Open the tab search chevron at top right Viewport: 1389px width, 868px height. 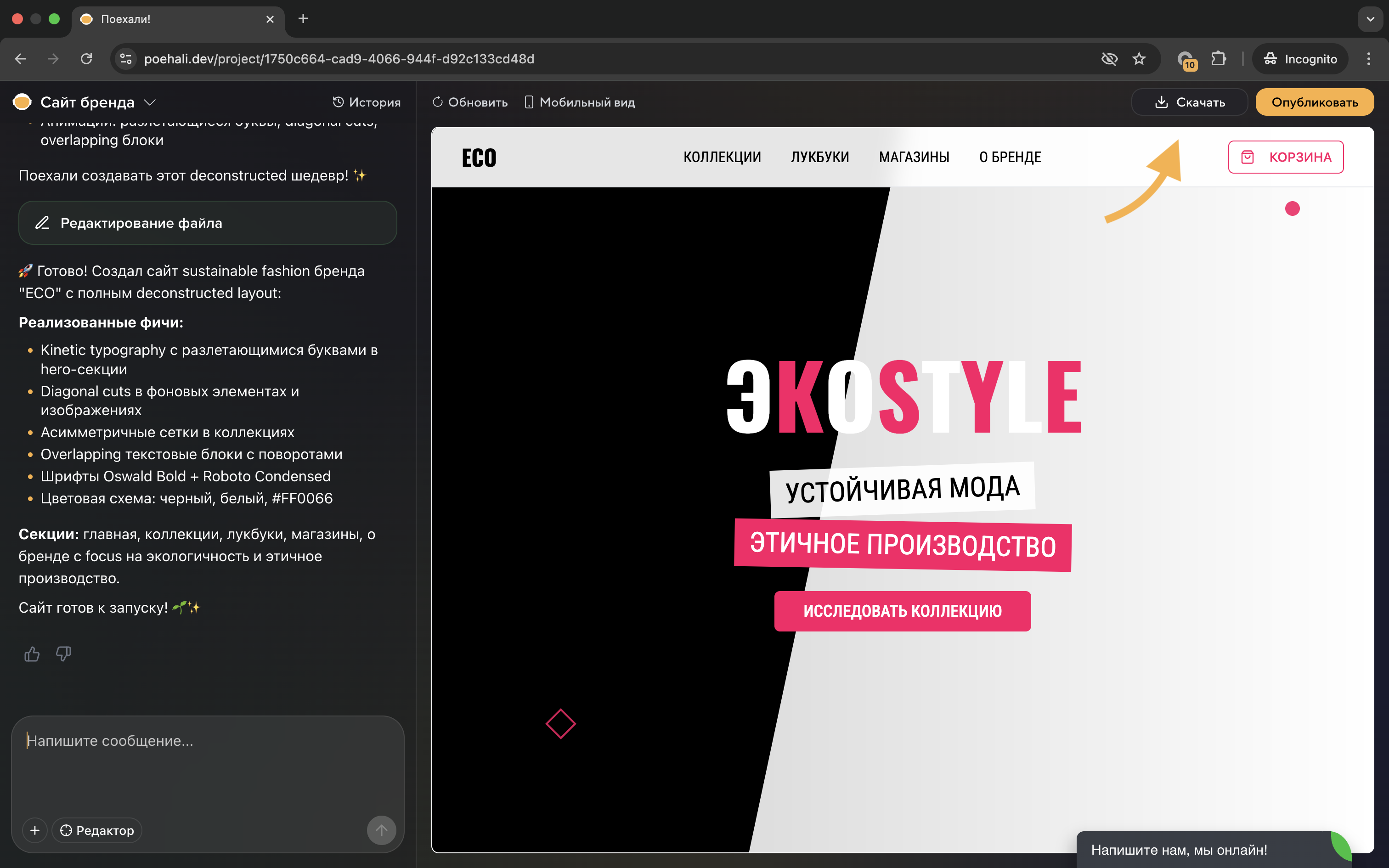coord(1371,19)
